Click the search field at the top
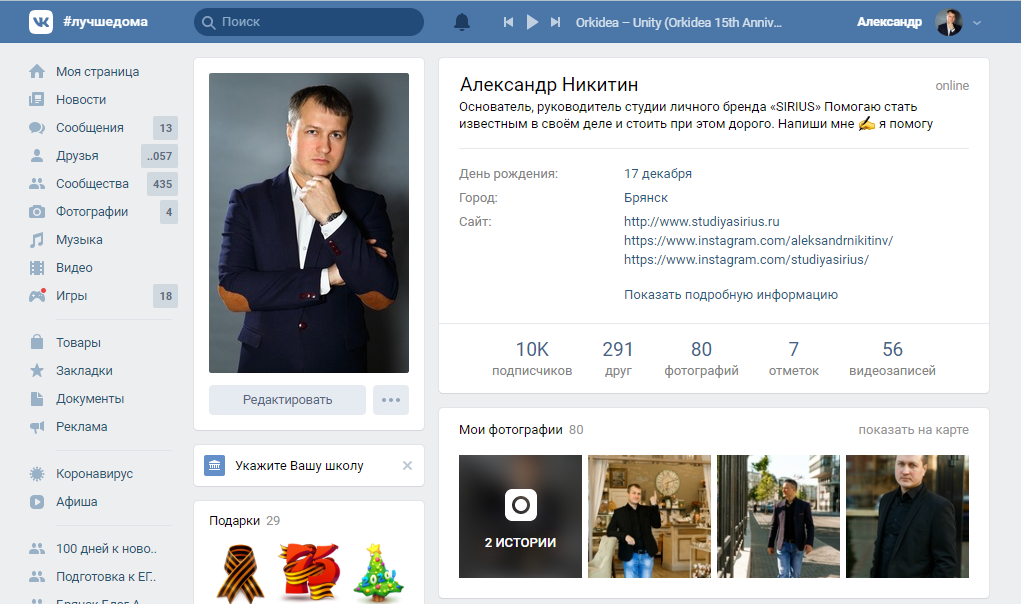1021x604 pixels. (x=308, y=20)
